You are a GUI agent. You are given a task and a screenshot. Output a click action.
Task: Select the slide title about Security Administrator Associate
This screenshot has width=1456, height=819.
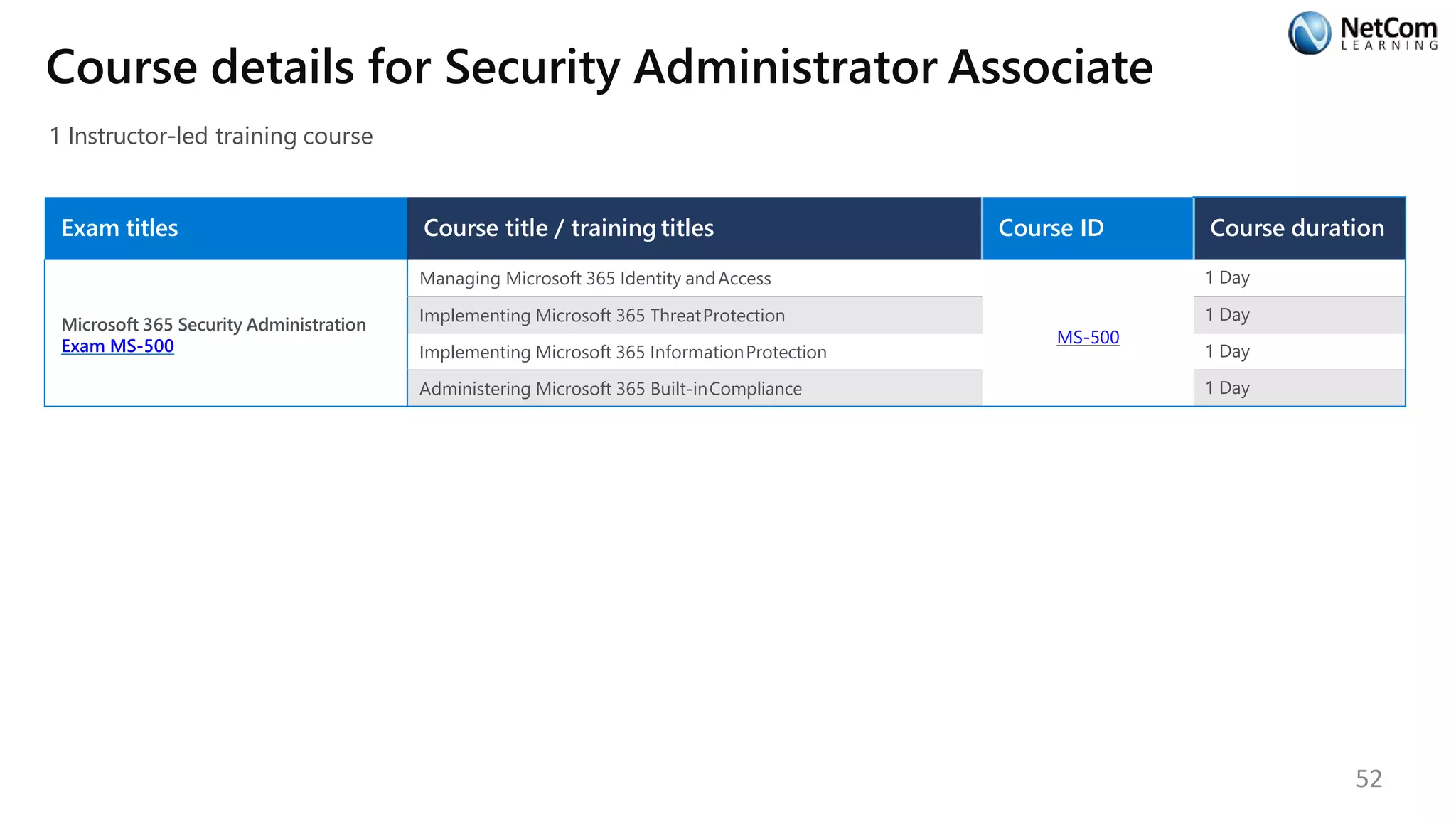(x=599, y=68)
